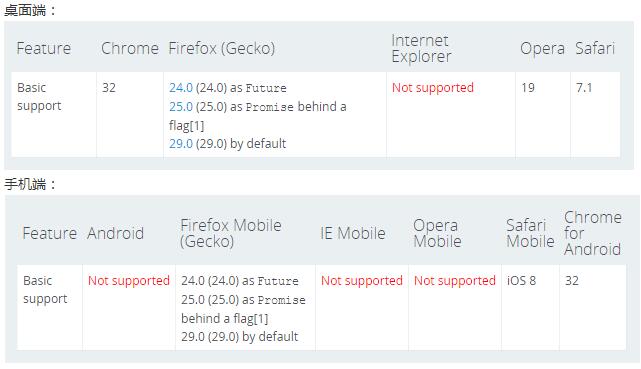Select Firefox (Gecko) desktop column header
The image size is (641, 369).
(222, 48)
